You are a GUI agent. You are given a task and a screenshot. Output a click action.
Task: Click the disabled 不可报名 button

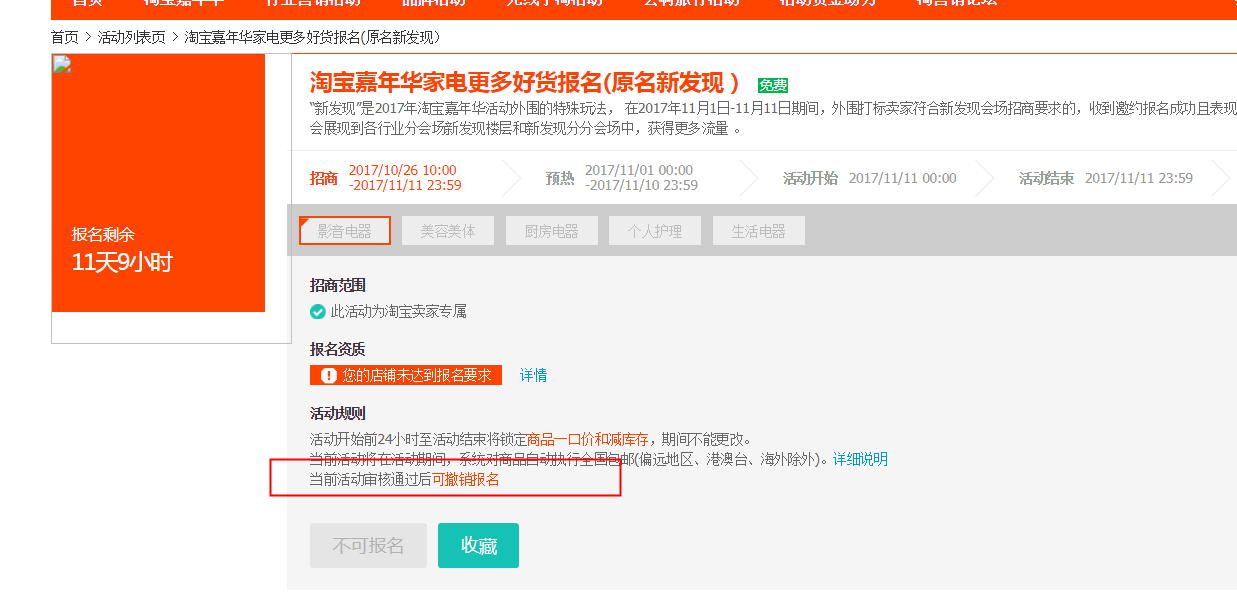[x=368, y=545]
